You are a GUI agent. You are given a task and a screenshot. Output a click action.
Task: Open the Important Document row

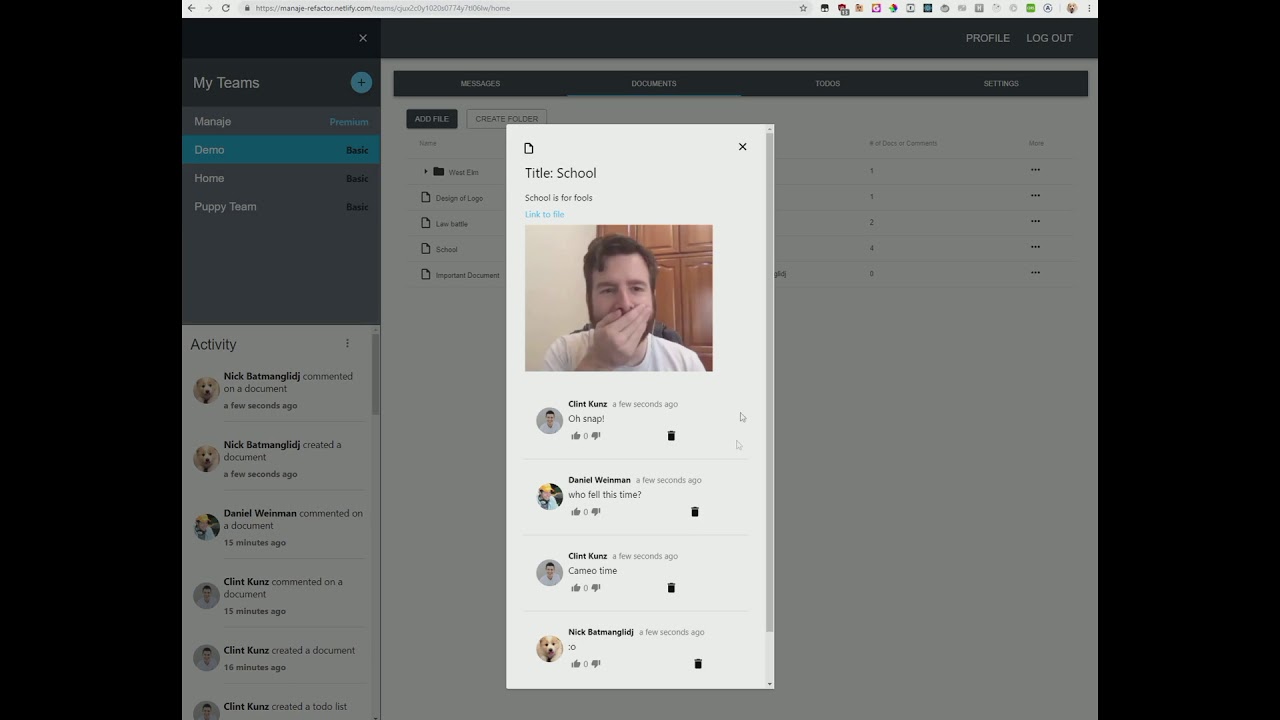[467, 275]
